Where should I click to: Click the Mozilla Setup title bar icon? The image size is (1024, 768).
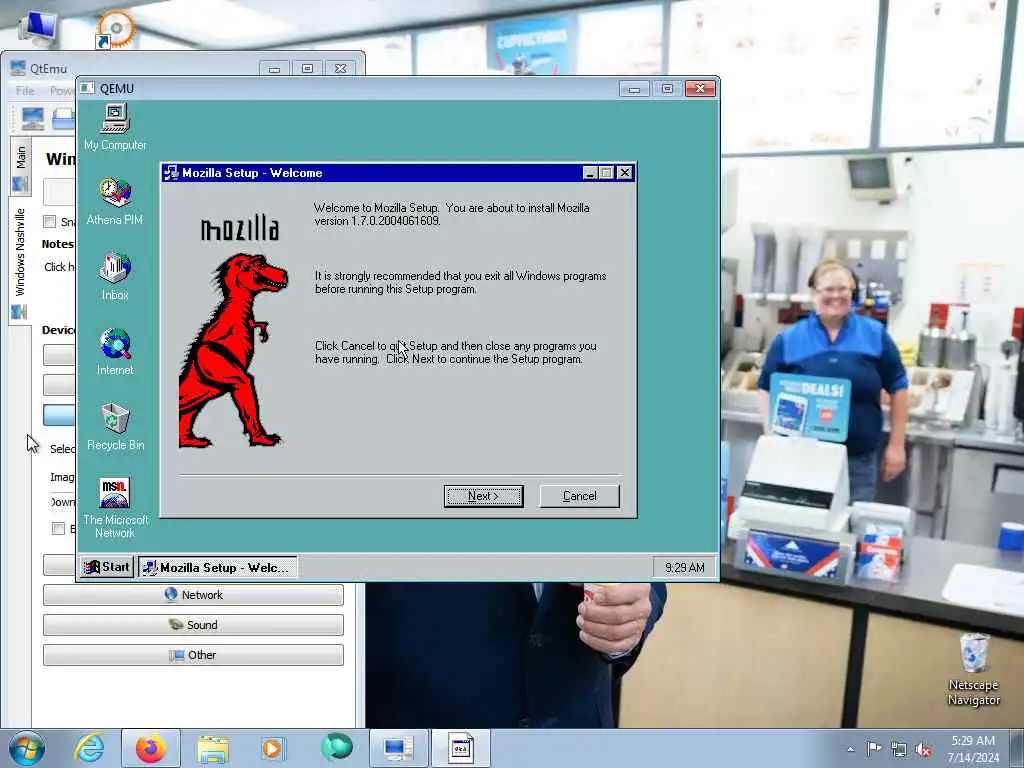(171, 172)
